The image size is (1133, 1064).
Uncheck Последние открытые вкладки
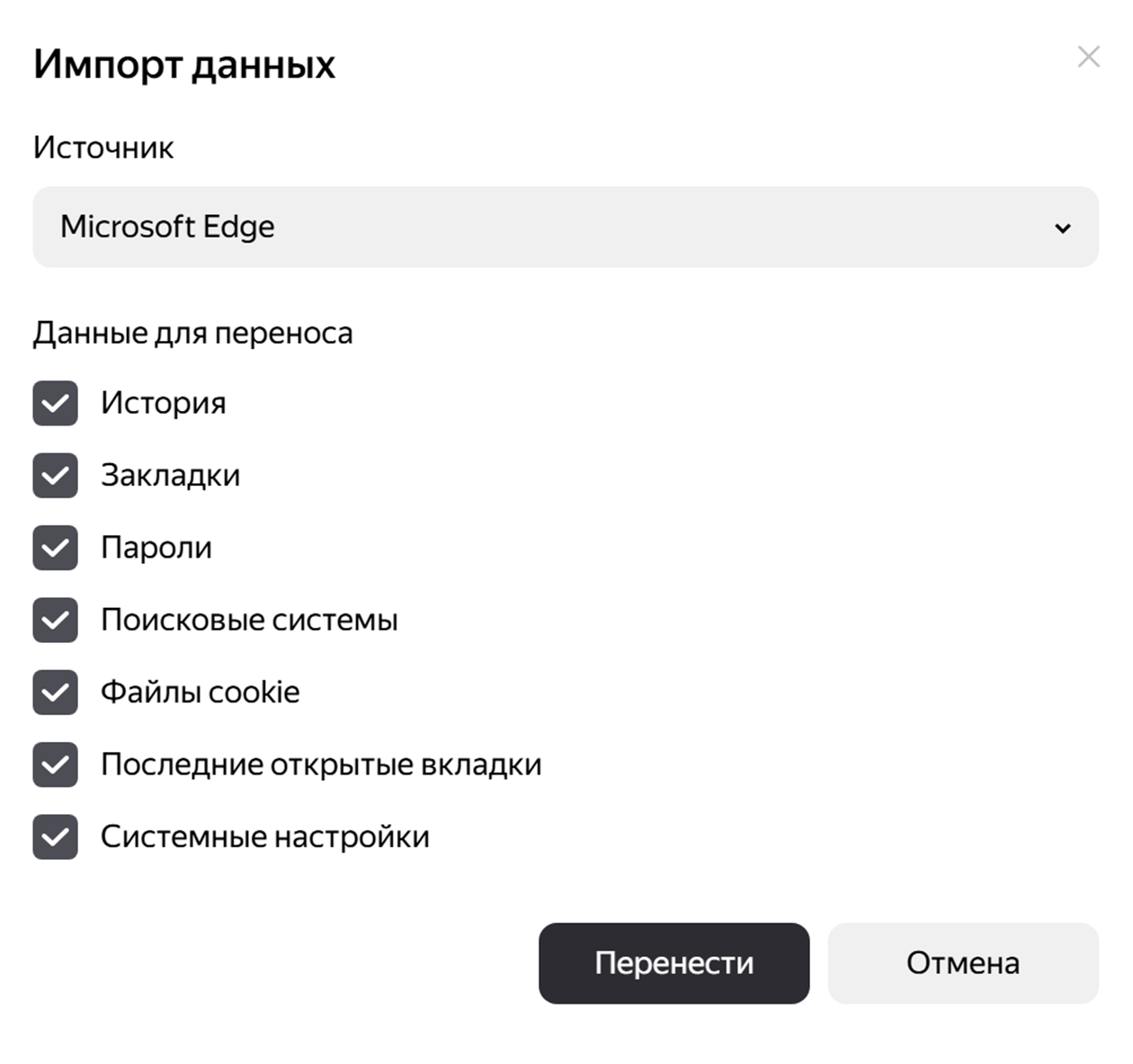click(x=56, y=764)
